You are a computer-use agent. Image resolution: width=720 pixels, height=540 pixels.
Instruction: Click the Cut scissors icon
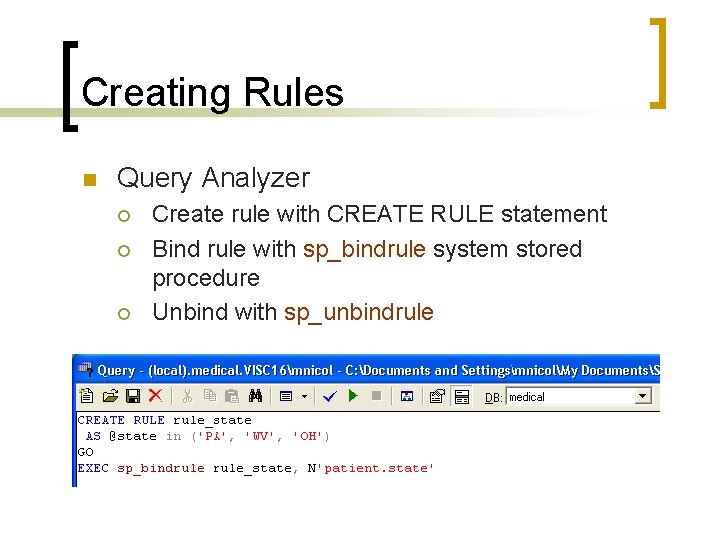click(x=187, y=396)
